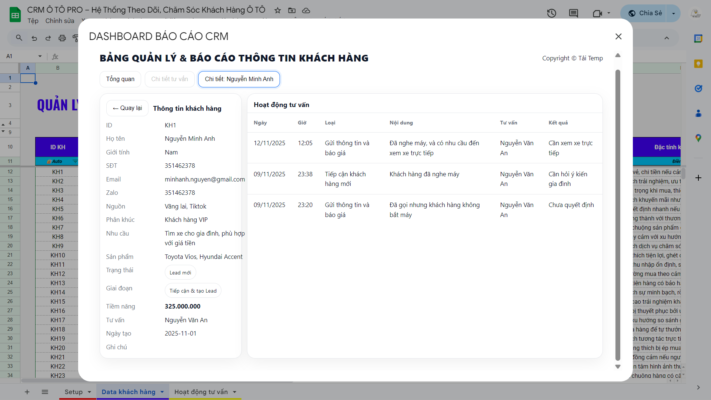The image size is (711, 400).
Task: Open the Tệp menu
Action: [33, 20]
